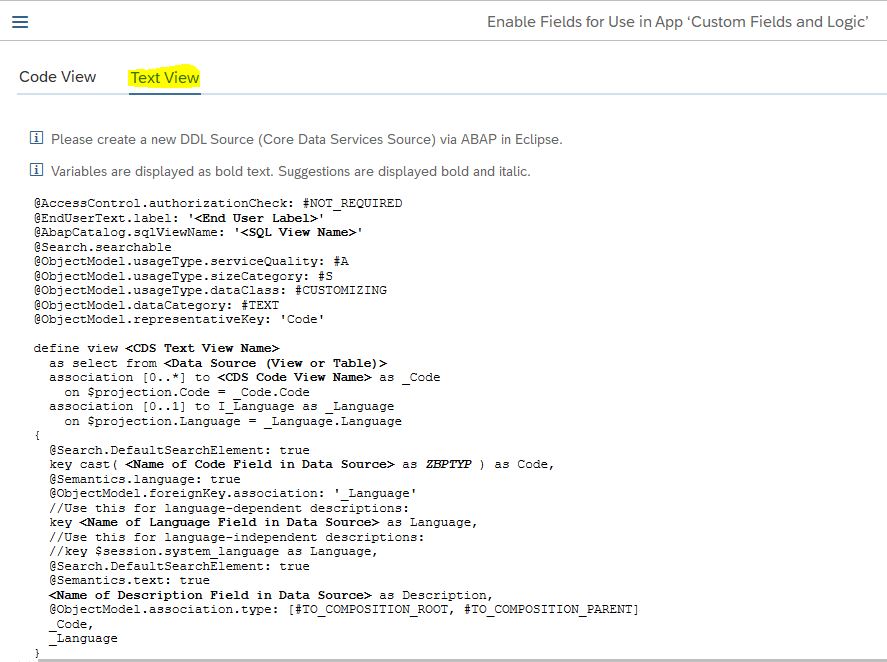Click the page title 'Enable Fields for Use'

[x=677, y=22]
